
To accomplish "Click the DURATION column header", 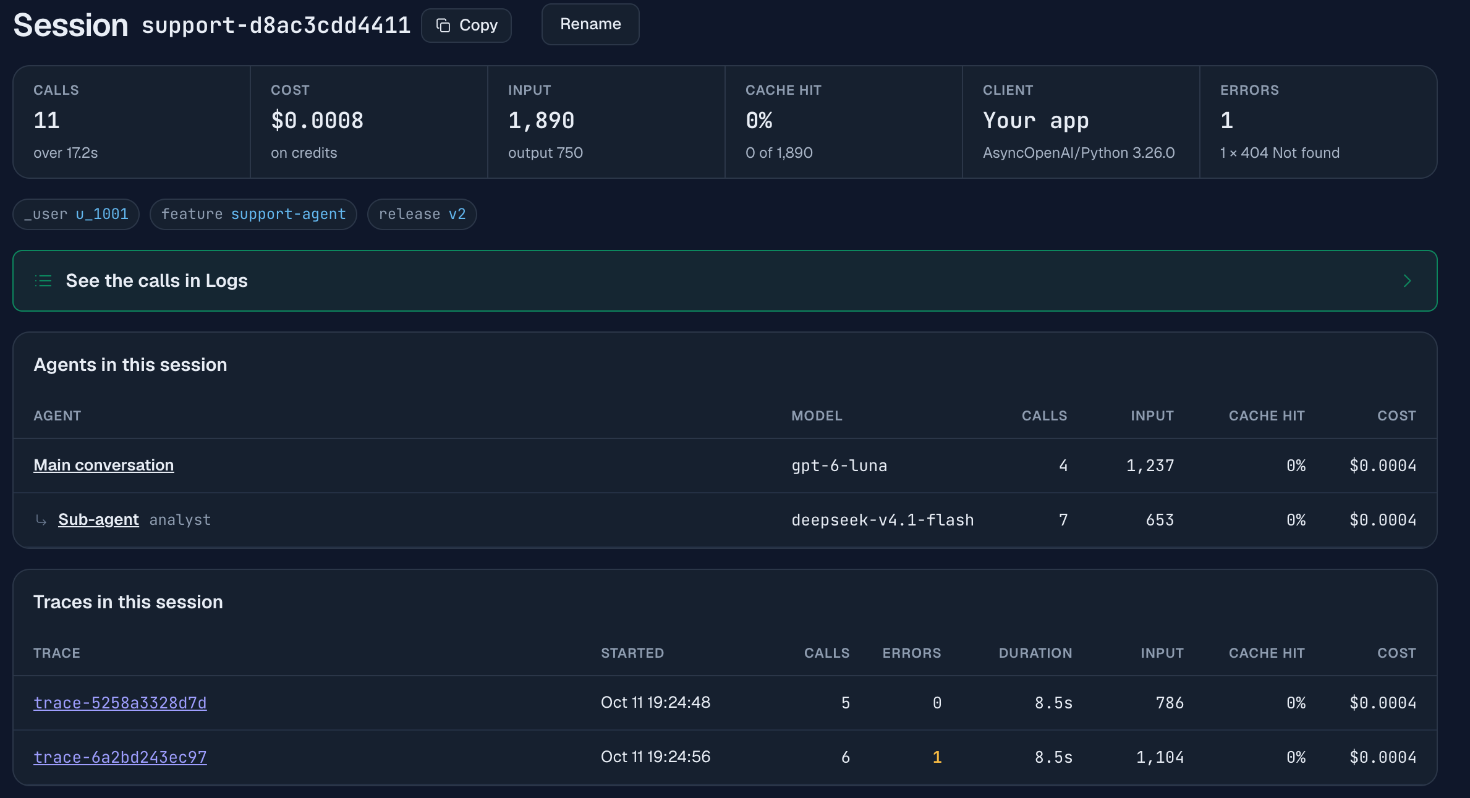I will (1035, 653).
